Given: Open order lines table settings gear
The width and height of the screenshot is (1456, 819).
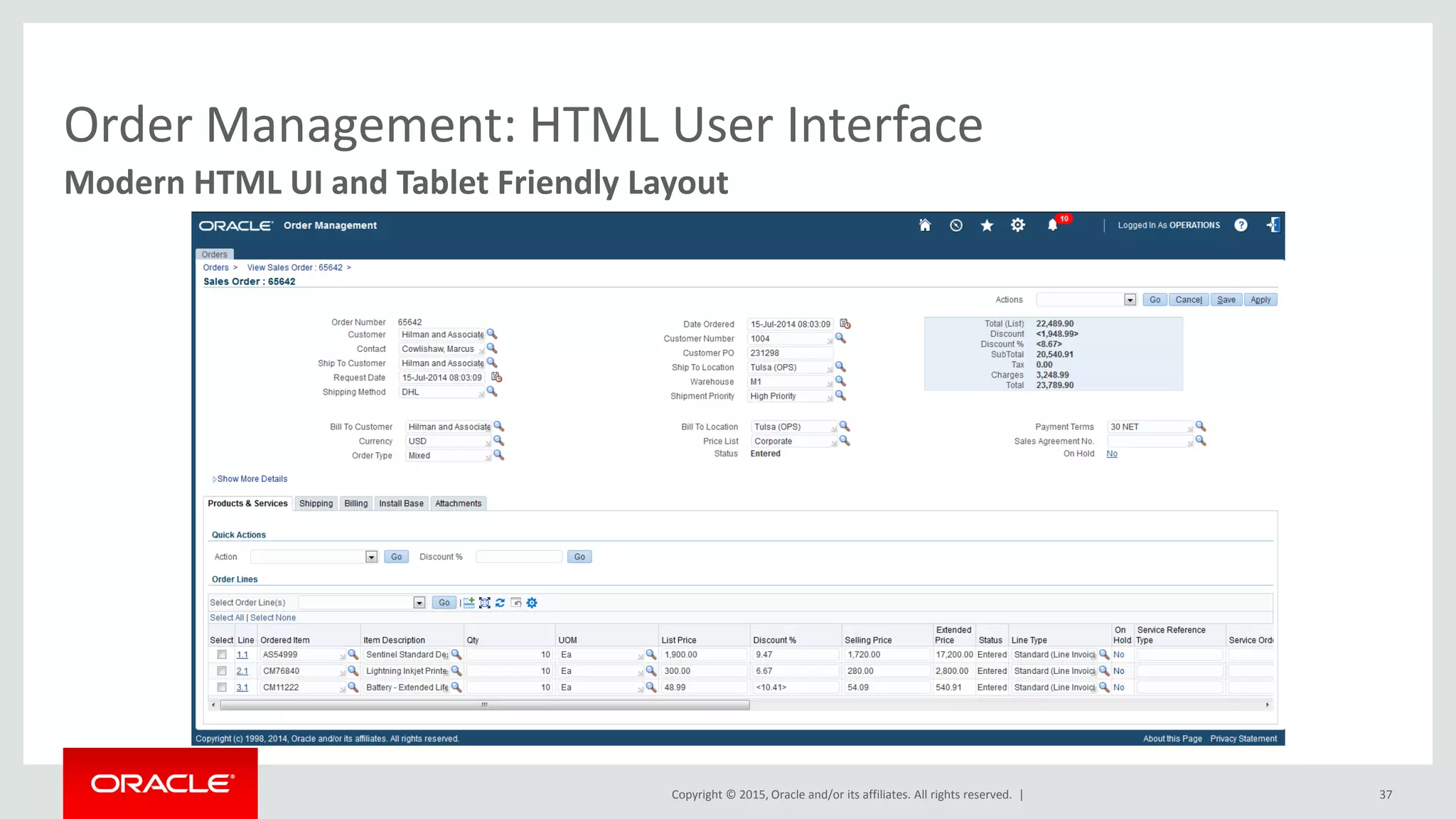Looking at the screenshot, I should coord(532,603).
